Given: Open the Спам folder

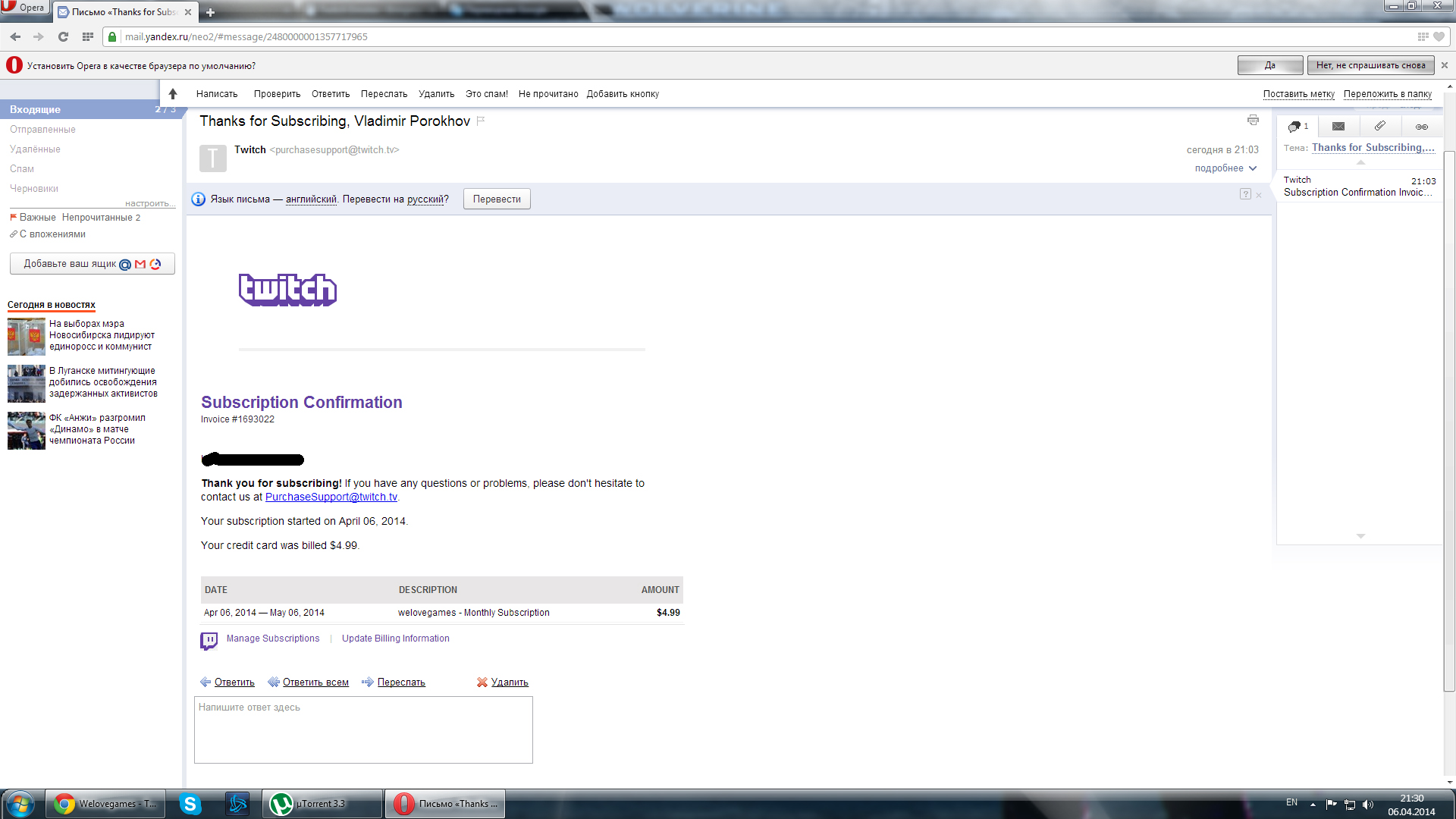Looking at the screenshot, I should click(x=22, y=169).
